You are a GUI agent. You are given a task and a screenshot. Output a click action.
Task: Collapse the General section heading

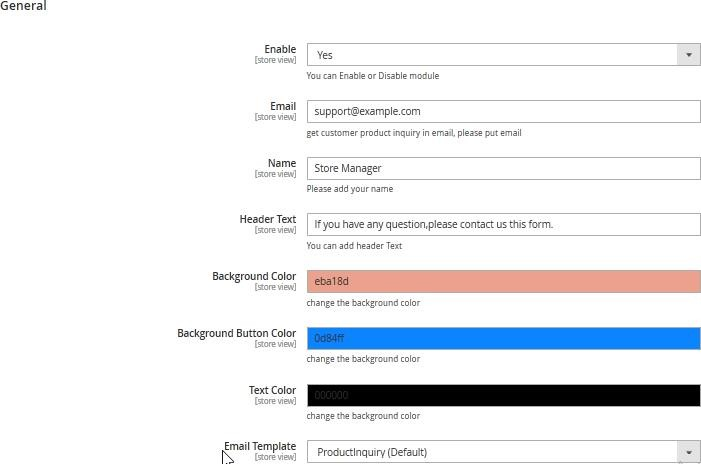(x=23, y=6)
